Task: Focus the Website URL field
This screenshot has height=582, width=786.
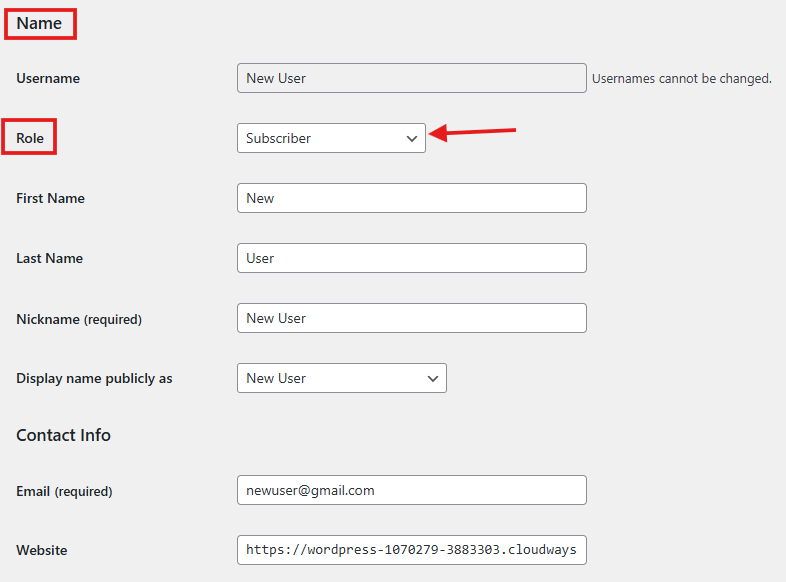Action: tap(411, 550)
